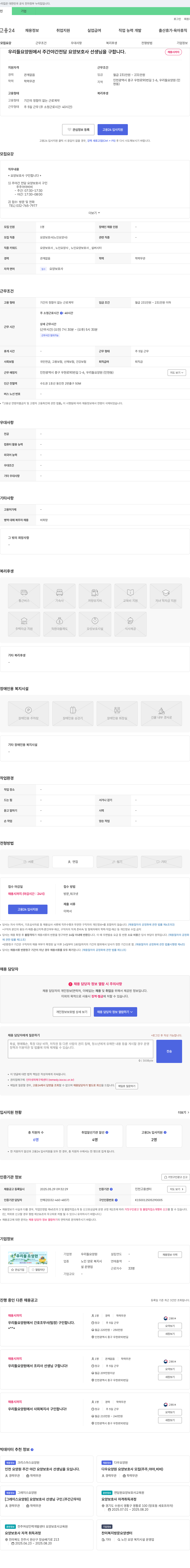190x1568 pixels.
Task: Click 거짓구인광고 신고 button
Action: point(175,1177)
